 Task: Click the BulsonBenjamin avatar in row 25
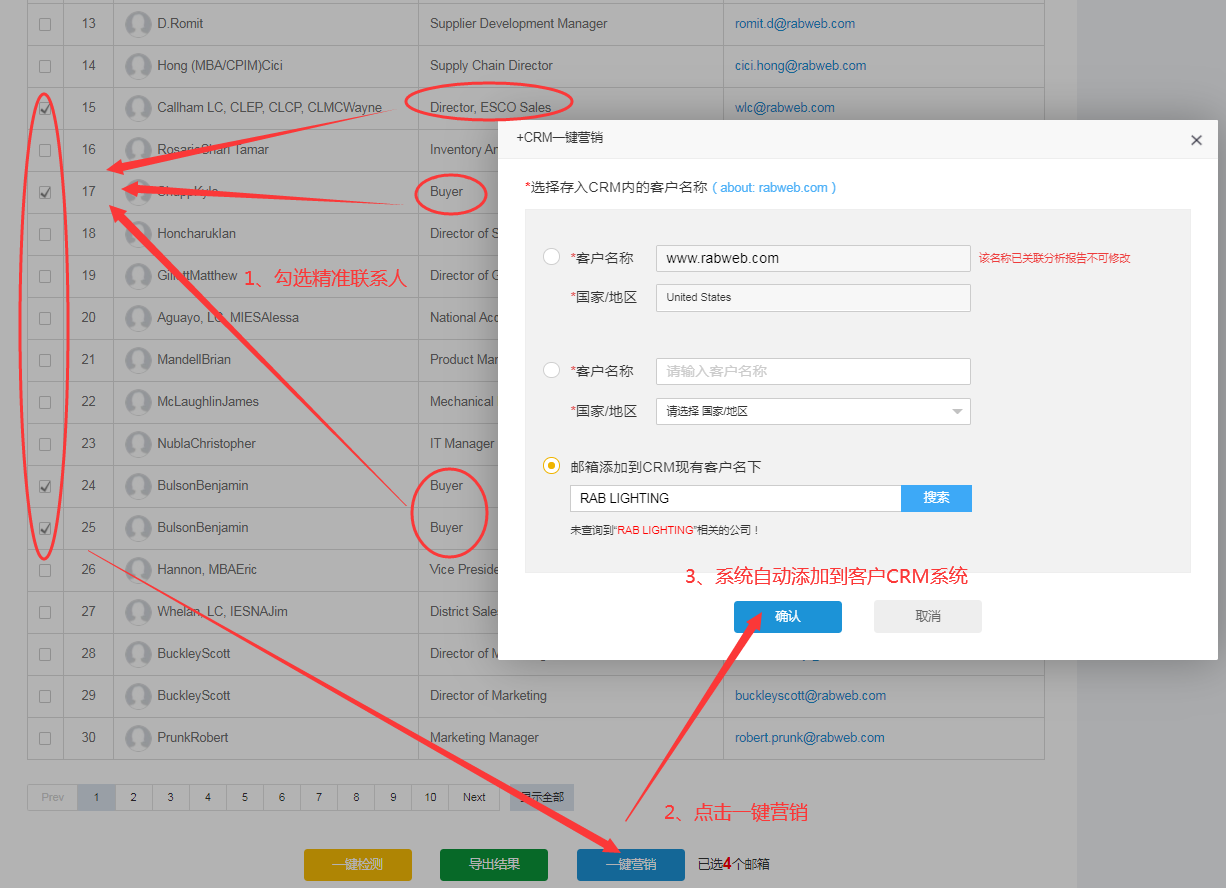click(138, 528)
